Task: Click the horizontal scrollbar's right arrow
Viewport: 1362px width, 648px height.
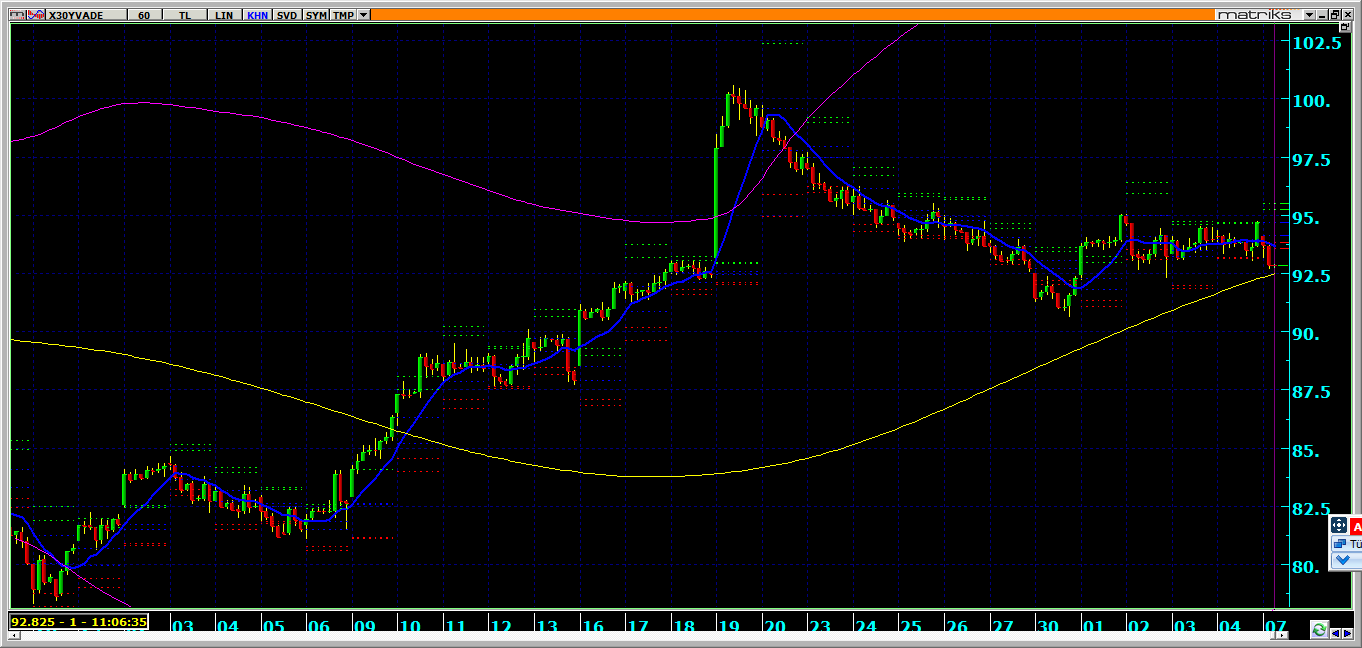Action: coord(1349,631)
